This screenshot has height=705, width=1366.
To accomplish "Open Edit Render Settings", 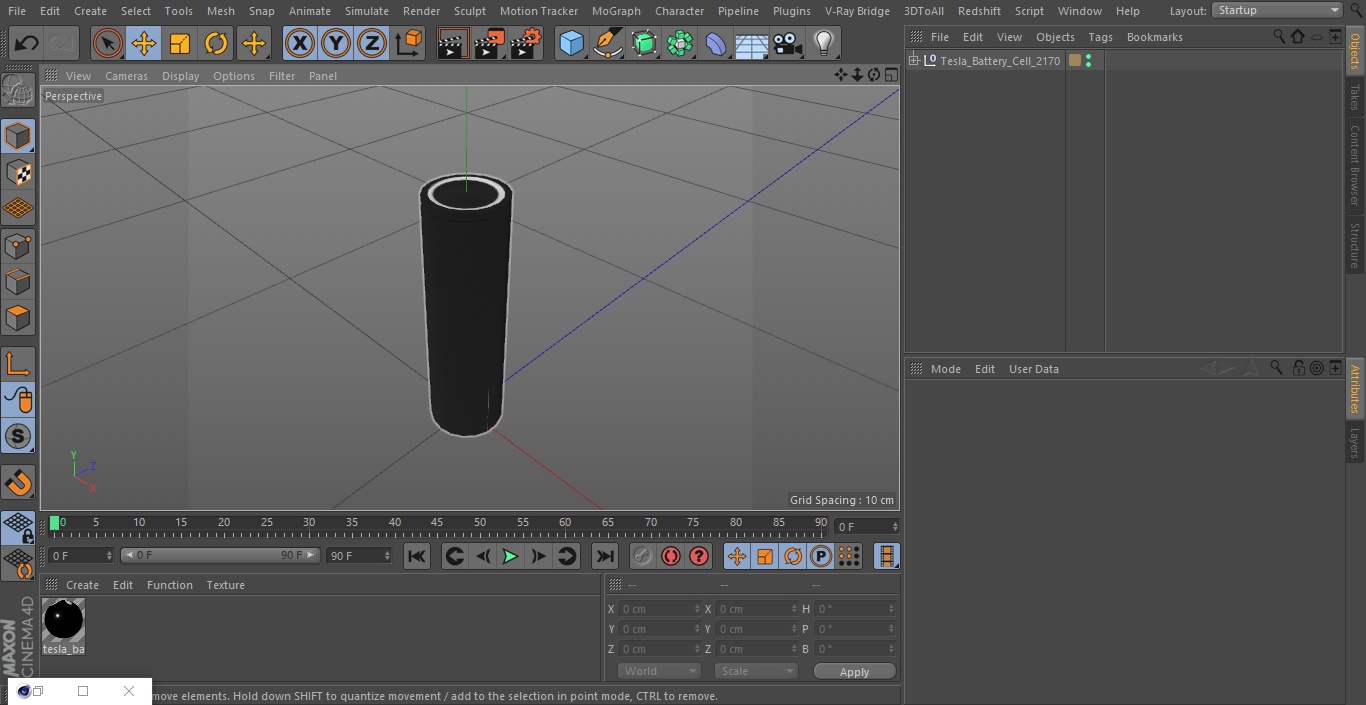I will tap(526, 43).
